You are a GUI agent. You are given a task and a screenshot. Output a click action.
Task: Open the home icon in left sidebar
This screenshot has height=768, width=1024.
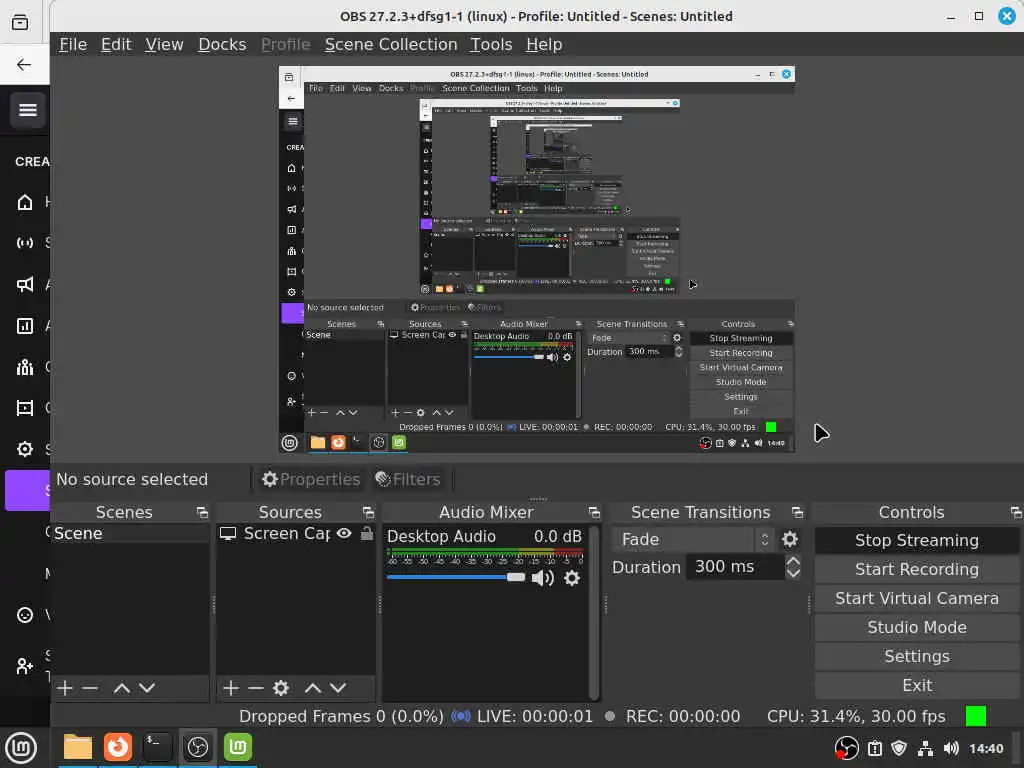(25, 202)
